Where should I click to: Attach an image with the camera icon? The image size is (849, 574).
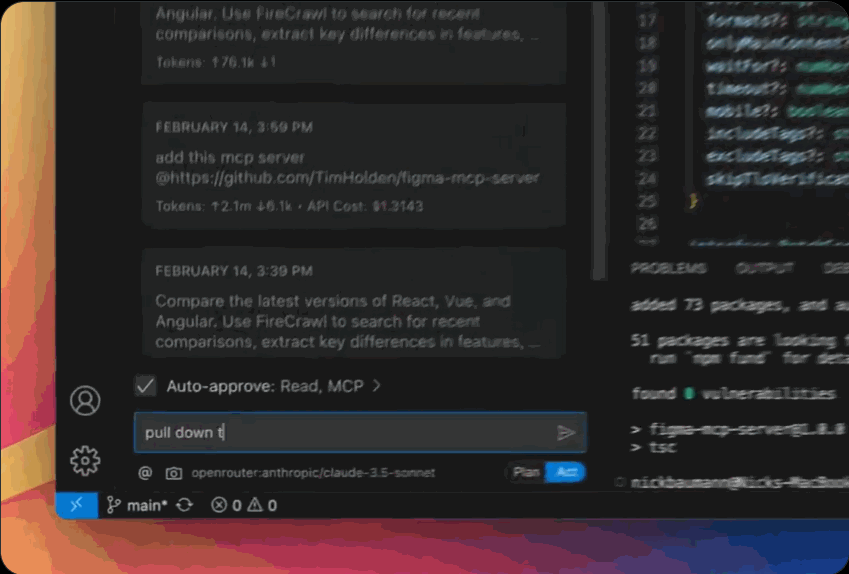pyautogui.click(x=174, y=473)
